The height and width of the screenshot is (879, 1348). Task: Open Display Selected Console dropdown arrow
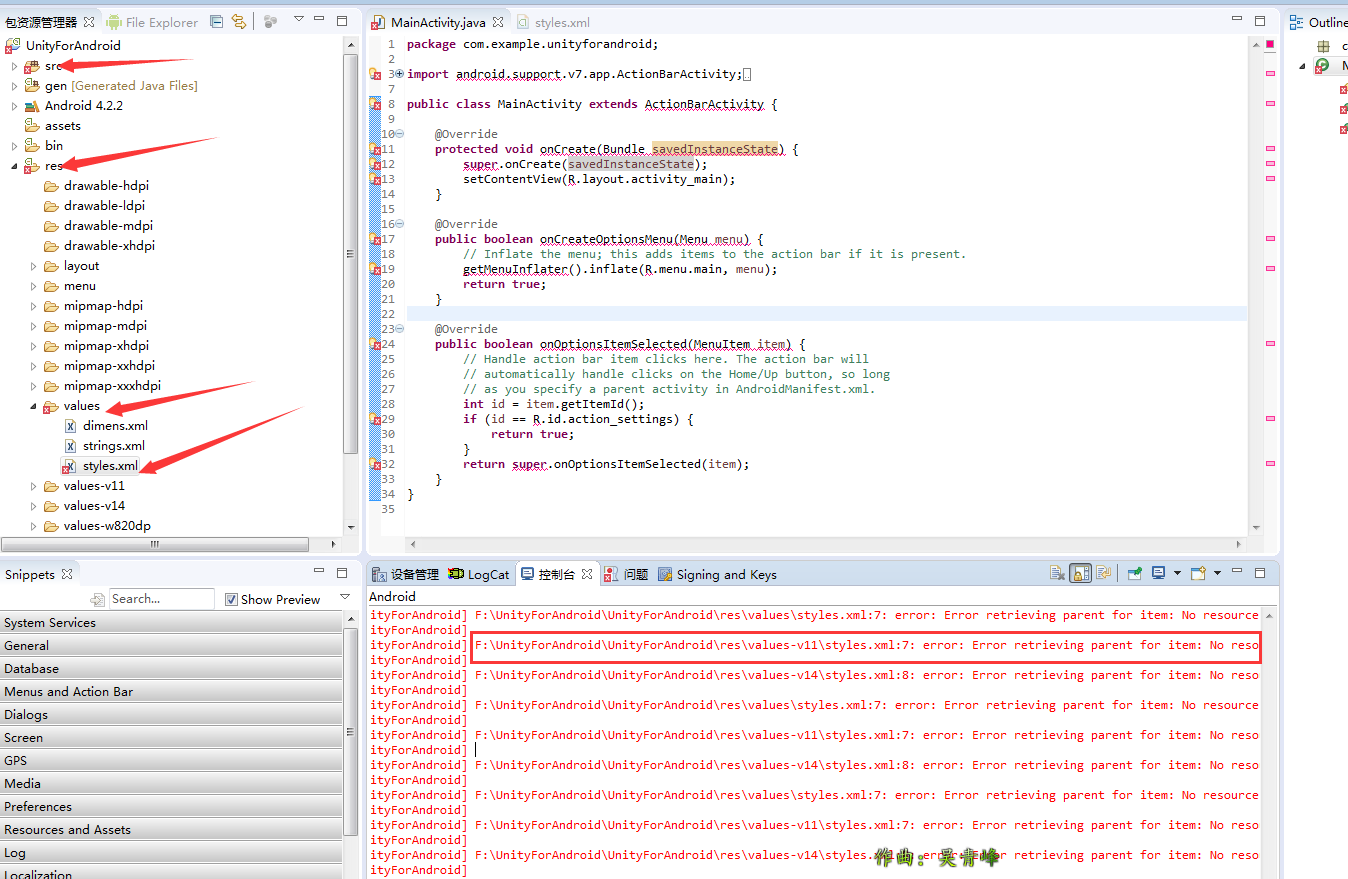click(1177, 574)
